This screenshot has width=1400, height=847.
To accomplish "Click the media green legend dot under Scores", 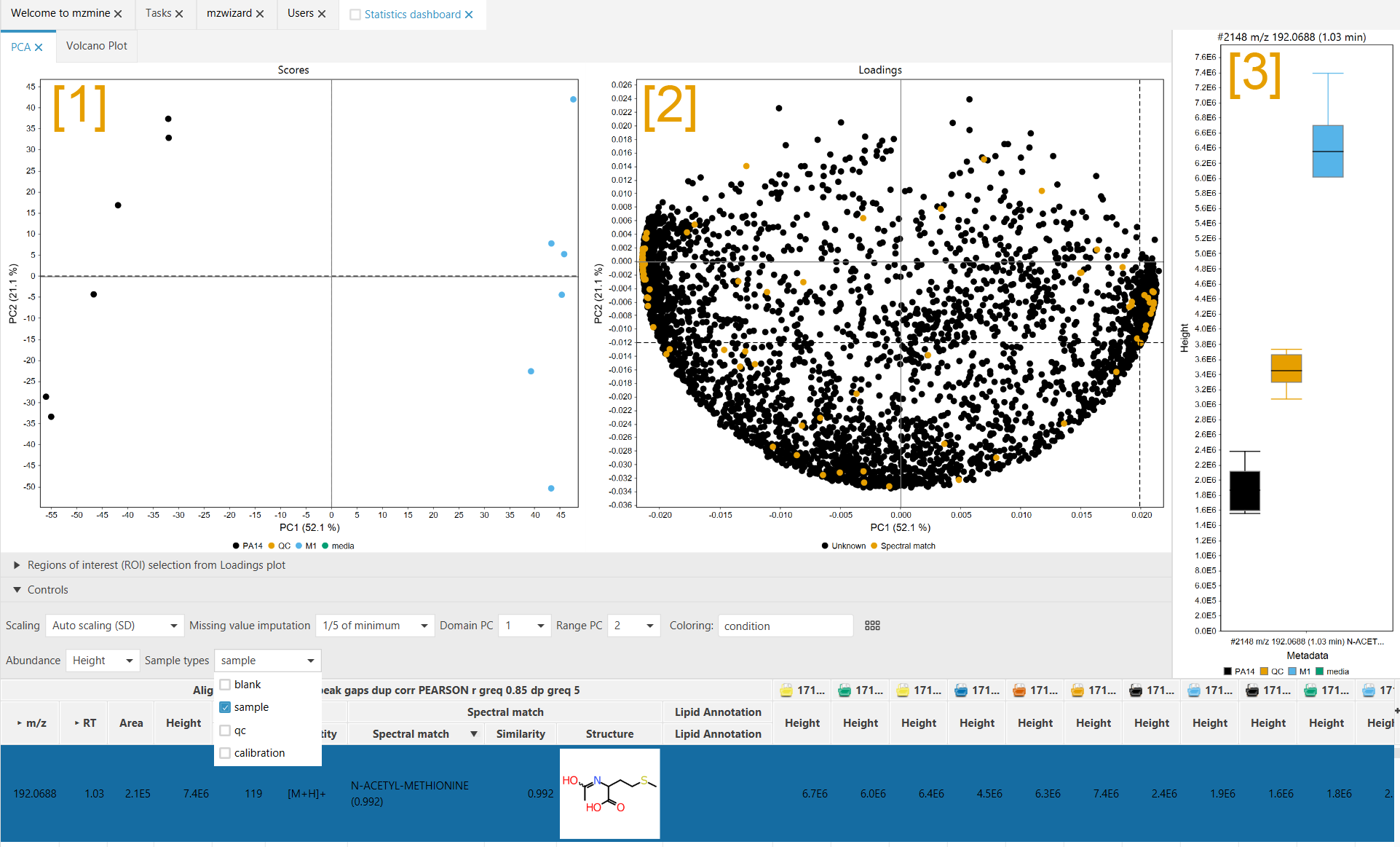I will 325,546.
